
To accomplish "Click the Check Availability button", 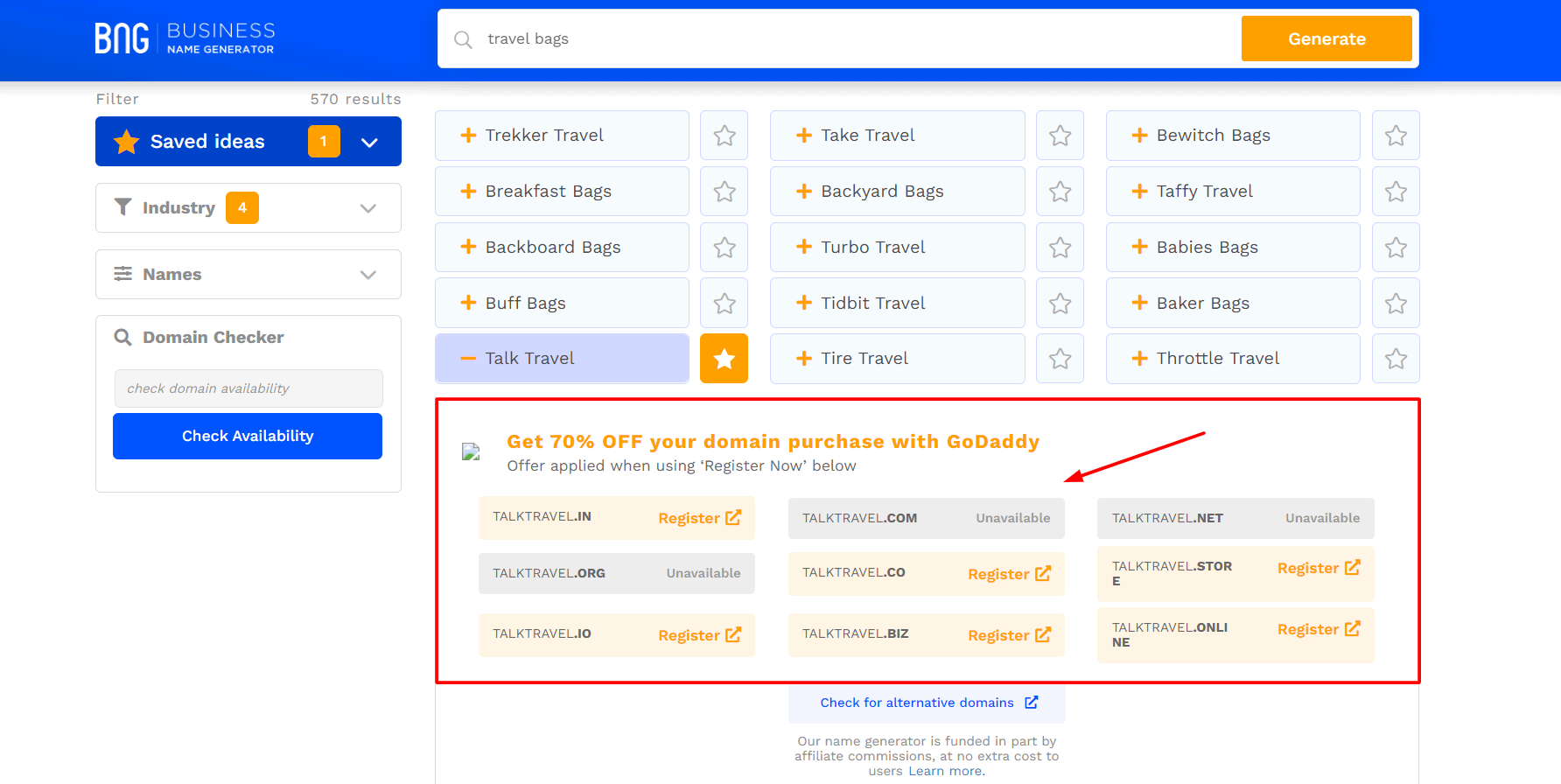I will pyautogui.click(x=248, y=436).
